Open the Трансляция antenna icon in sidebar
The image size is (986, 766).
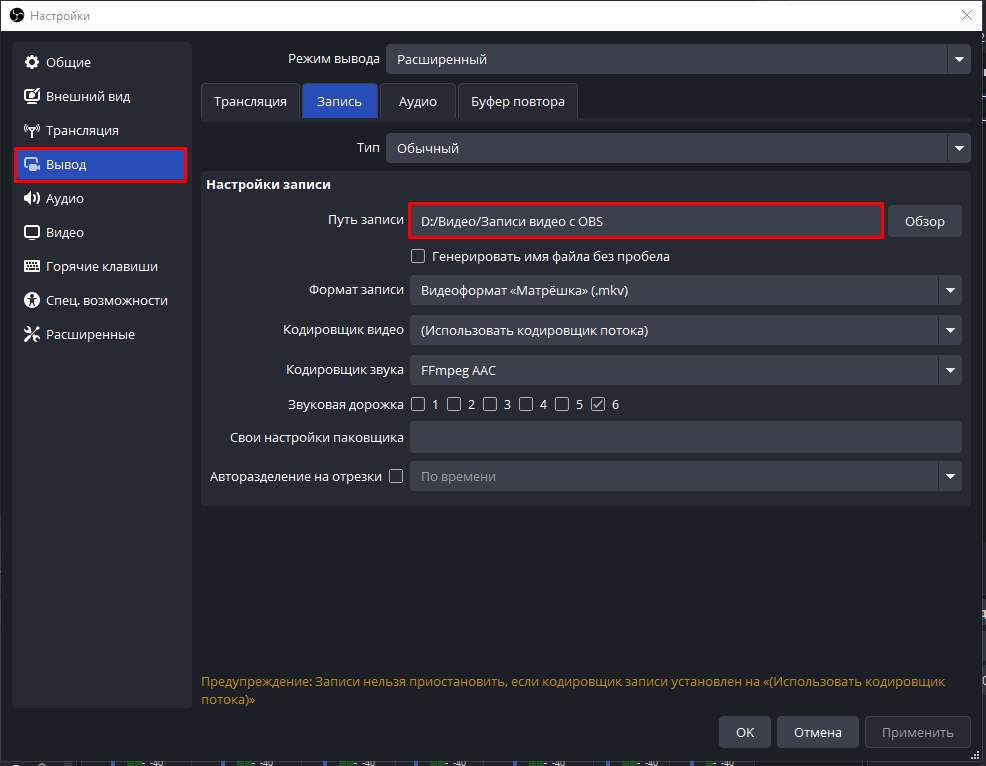pos(31,131)
